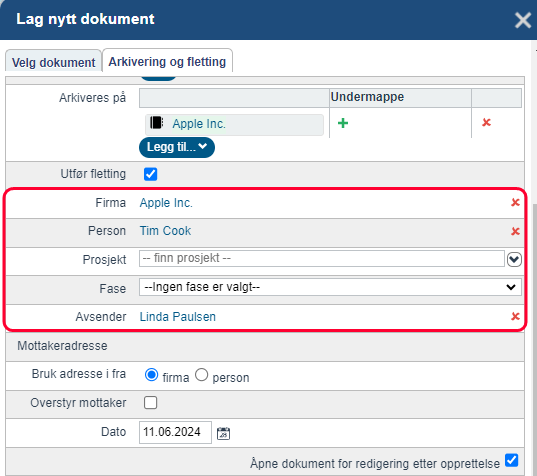Add subfolder with green plus icon
This screenshot has height=476, width=537.
[343, 123]
